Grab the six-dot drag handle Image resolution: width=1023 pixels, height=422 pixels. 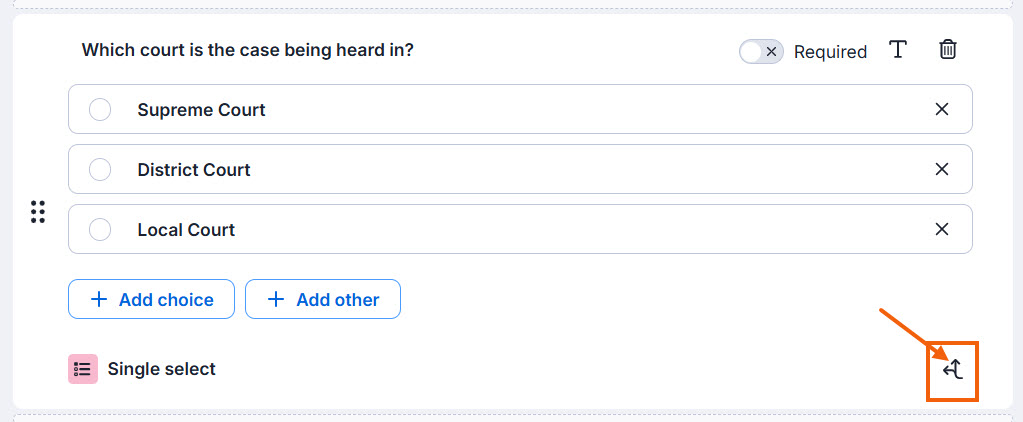[38, 212]
